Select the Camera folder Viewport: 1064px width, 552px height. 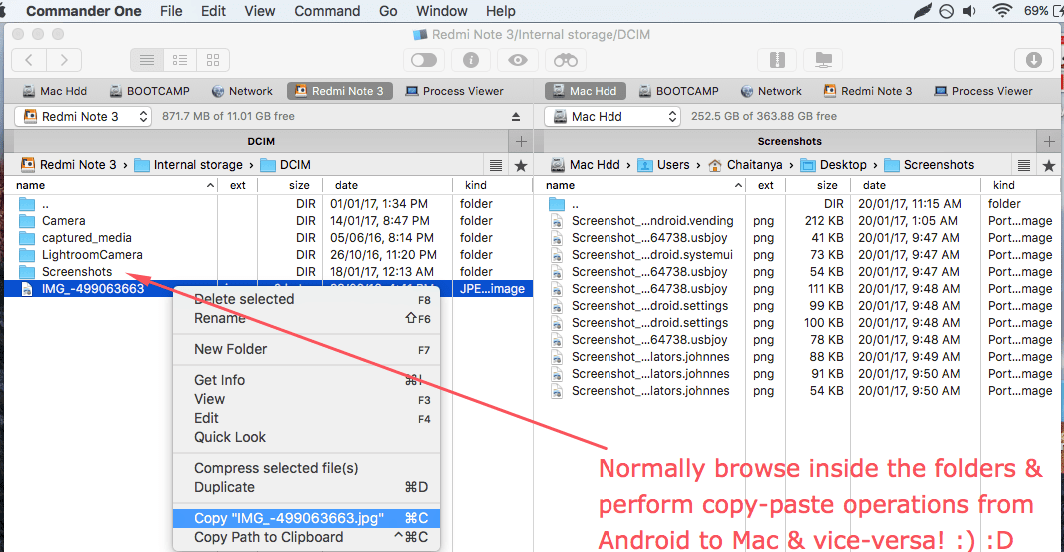(269, 221)
